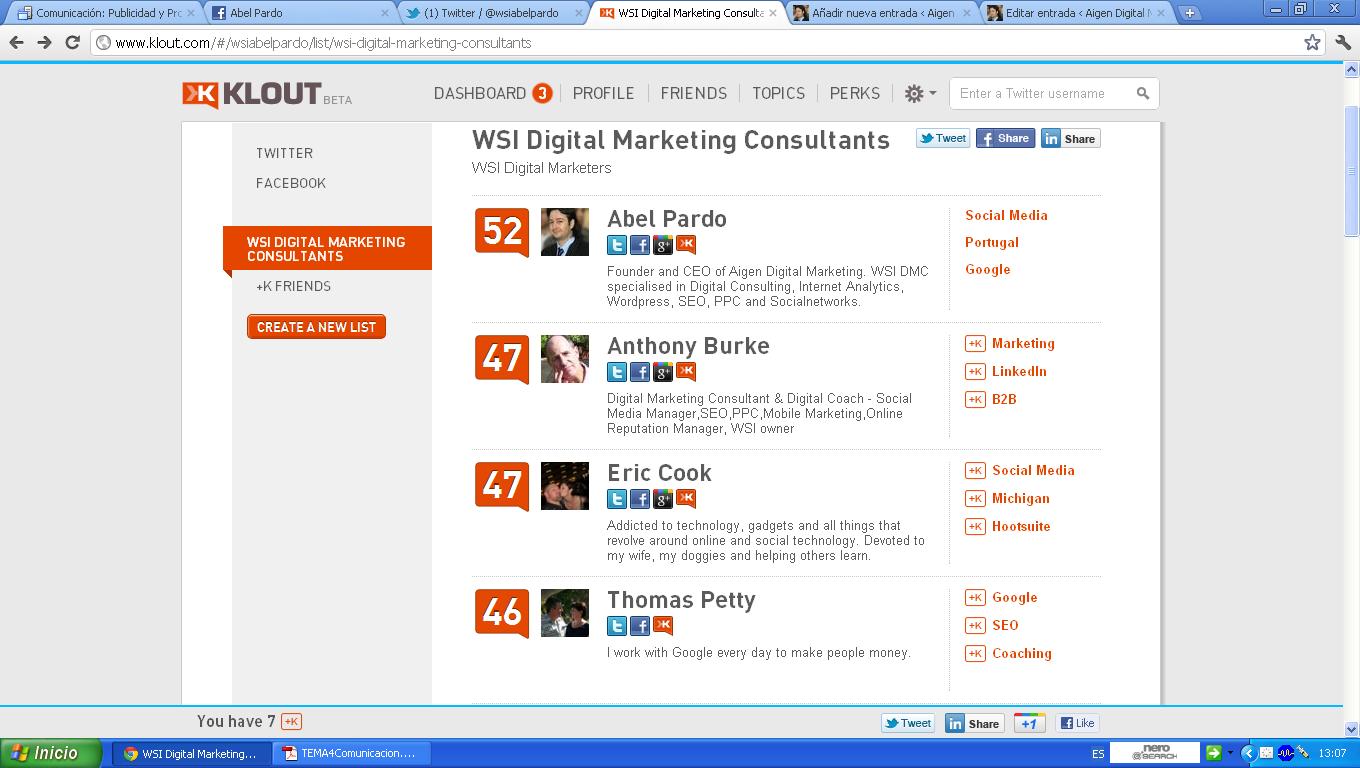Give +K for Thomas Petty's Google topic

(x=975, y=597)
